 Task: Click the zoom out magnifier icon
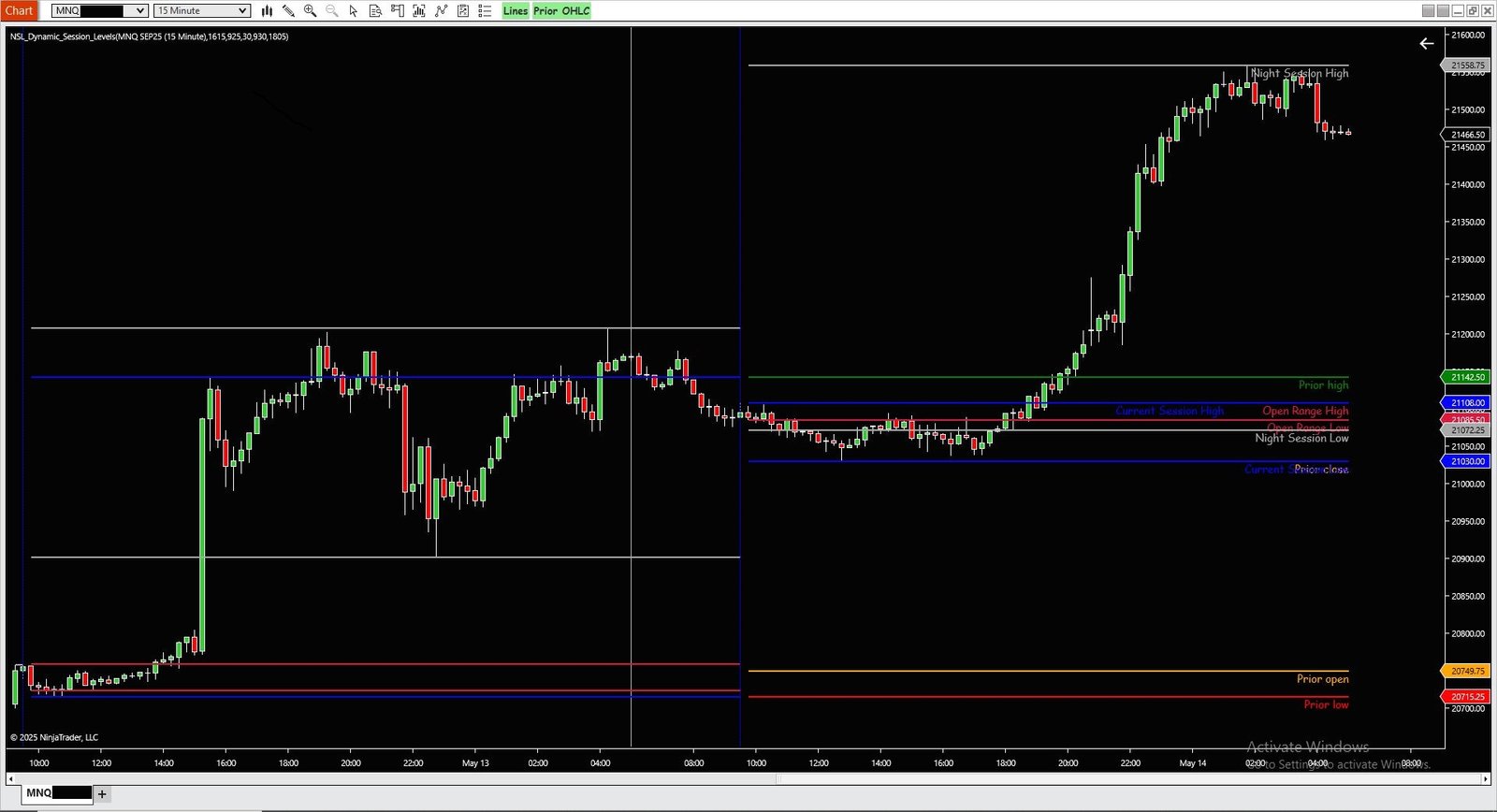point(331,11)
